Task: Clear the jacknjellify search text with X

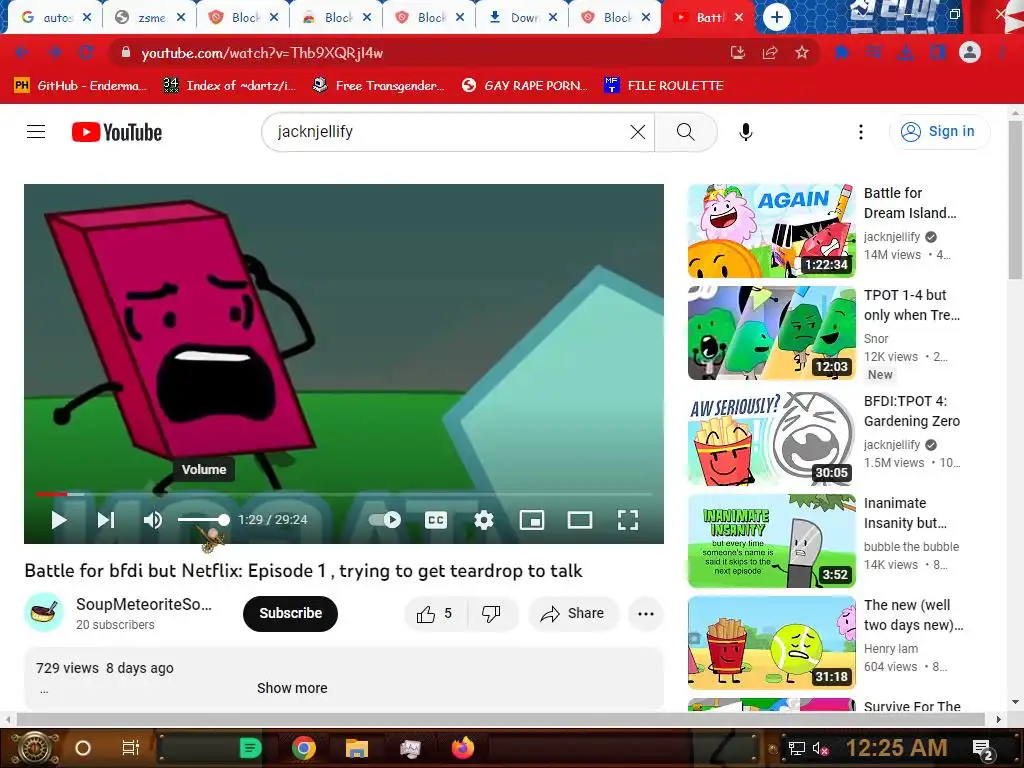Action: click(637, 132)
